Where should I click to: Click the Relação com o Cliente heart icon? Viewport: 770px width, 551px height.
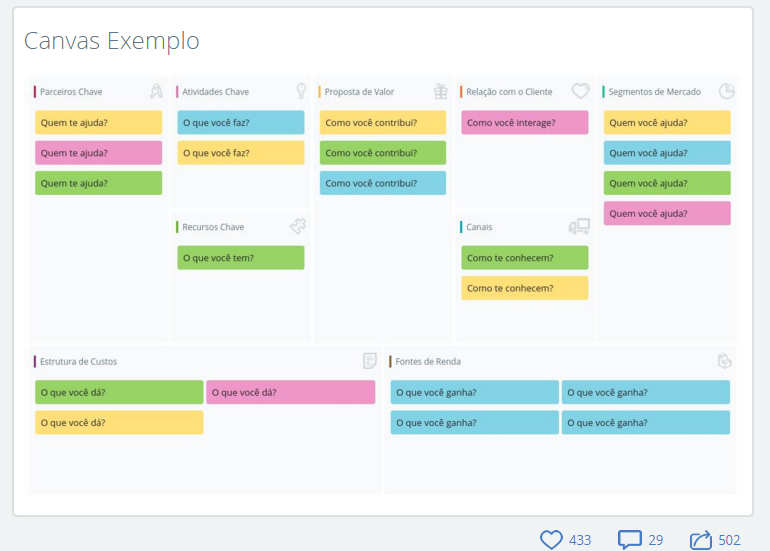pyautogui.click(x=581, y=91)
